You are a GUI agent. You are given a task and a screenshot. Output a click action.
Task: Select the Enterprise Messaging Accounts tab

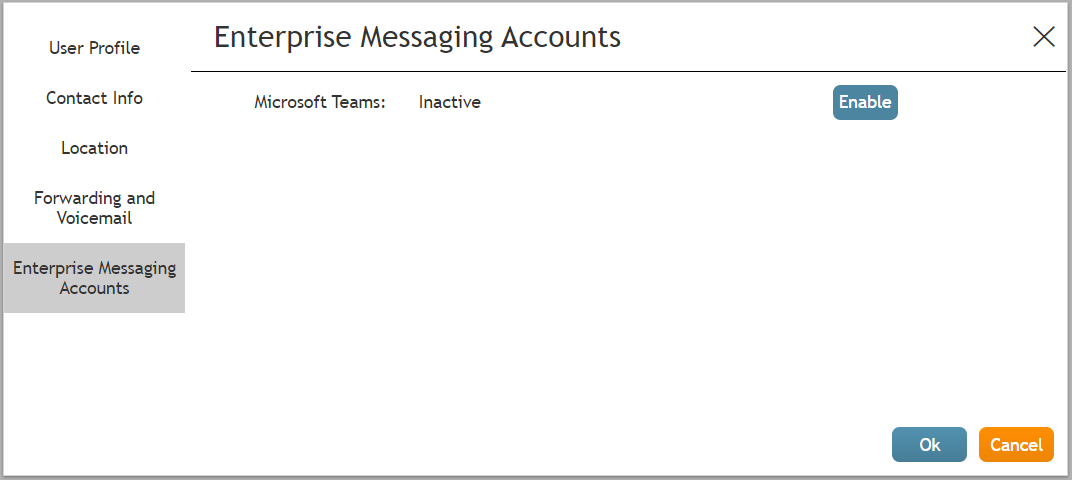pyautogui.click(x=94, y=278)
